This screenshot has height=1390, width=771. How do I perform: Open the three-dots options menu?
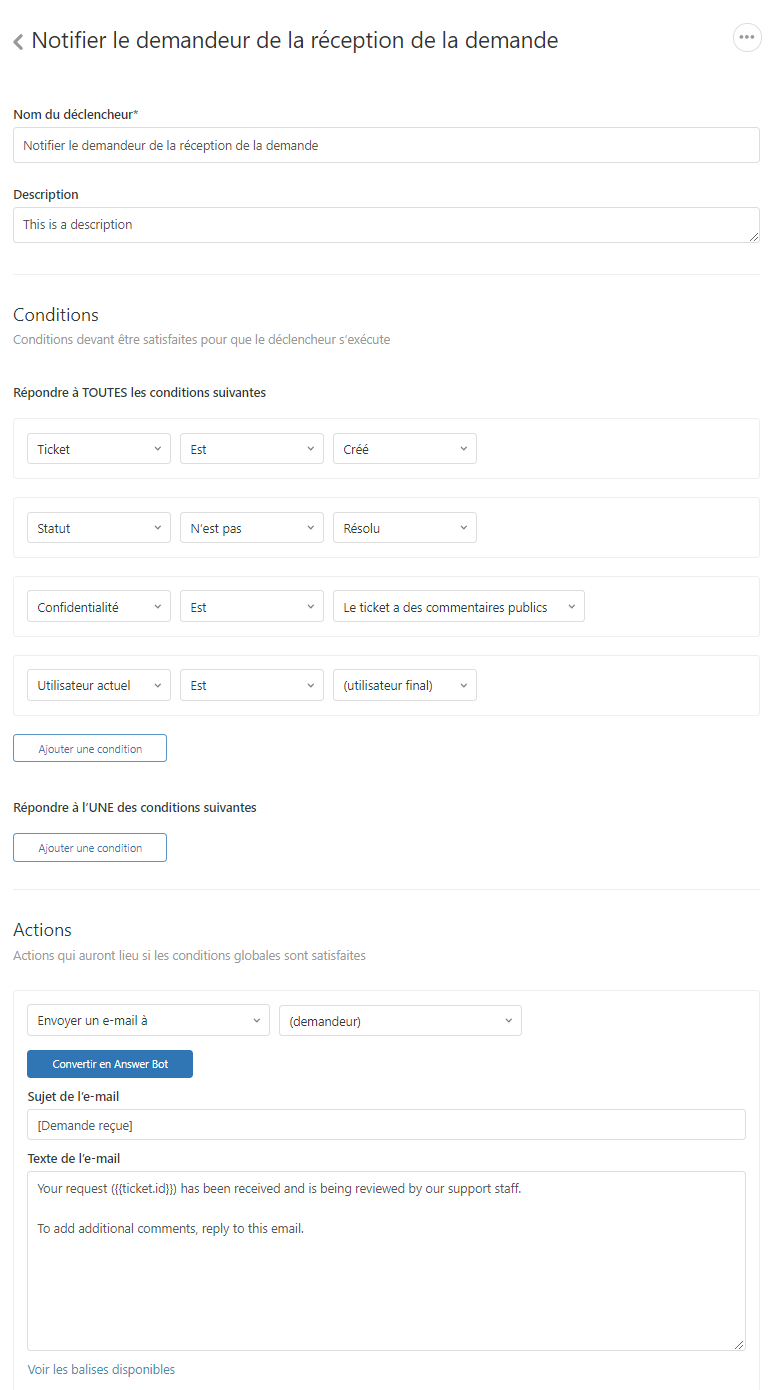tap(746, 38)
